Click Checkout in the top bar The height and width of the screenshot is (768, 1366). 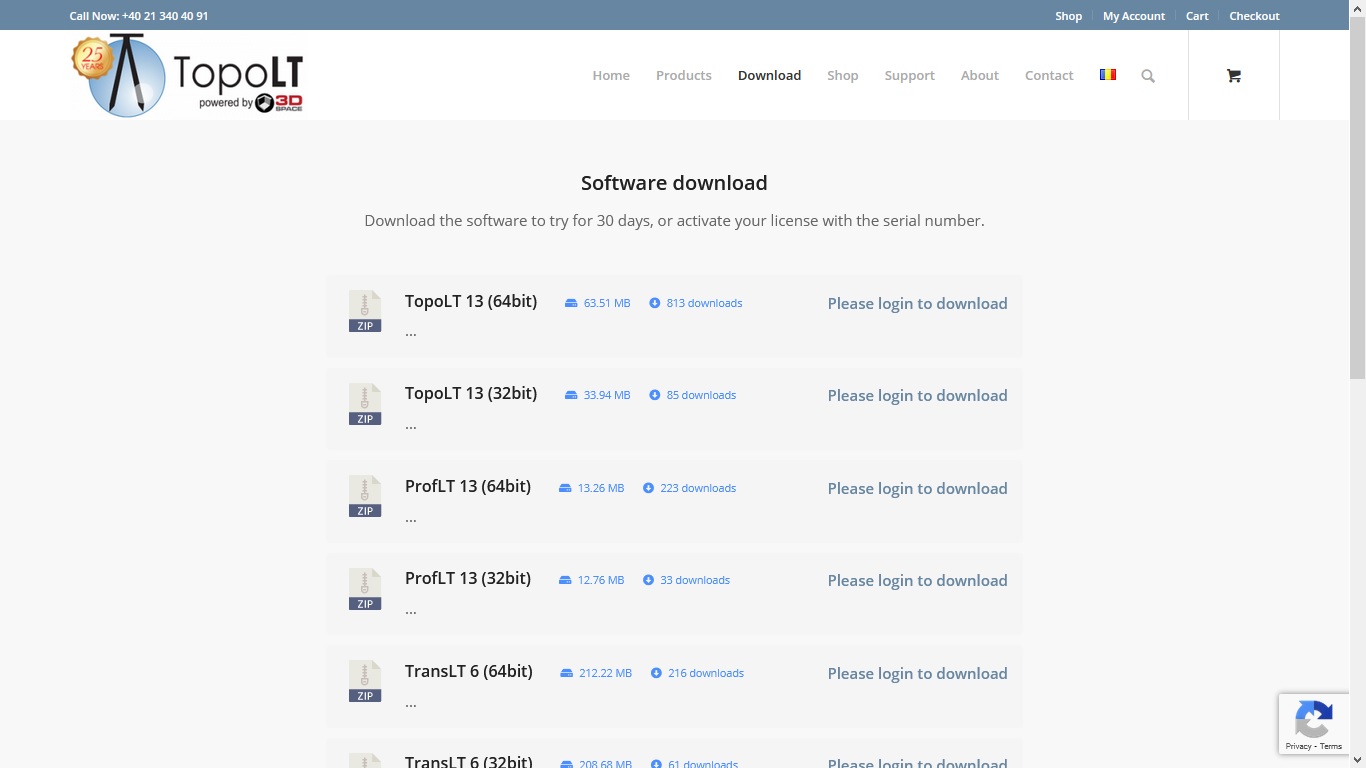[1254, 16]
